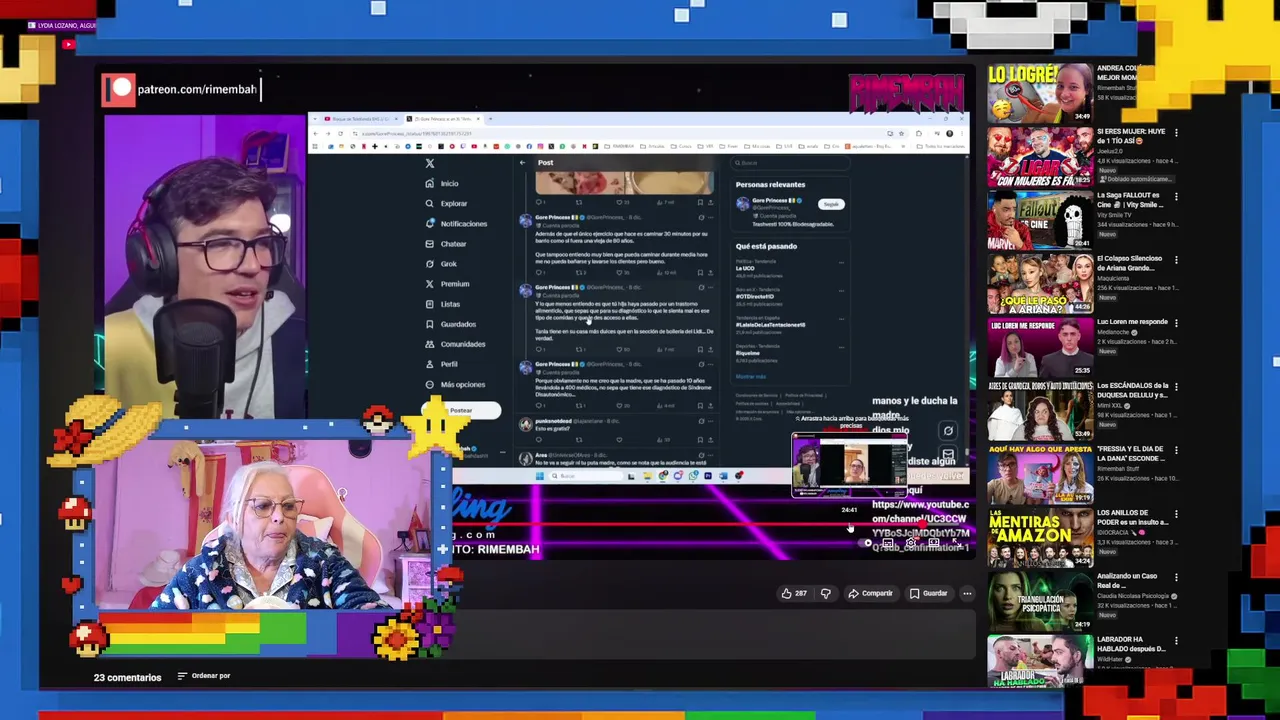The height and width of the screenshot is (720, 1280).
Task: Open 'La Saga FALLOUT es Cine' title
Action: 1131,200
